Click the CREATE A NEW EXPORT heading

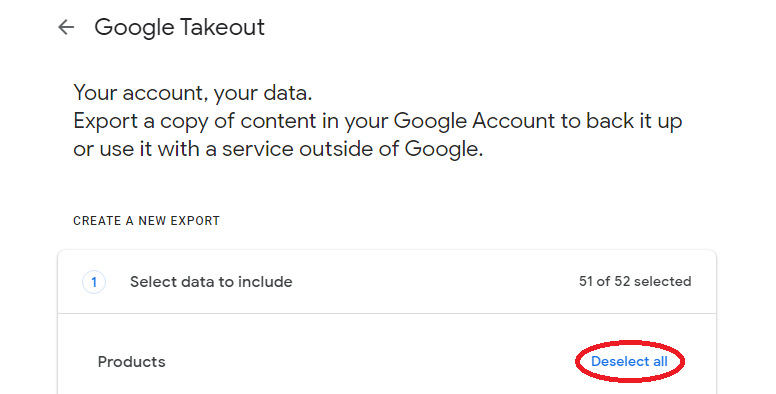tap(146, 221)
